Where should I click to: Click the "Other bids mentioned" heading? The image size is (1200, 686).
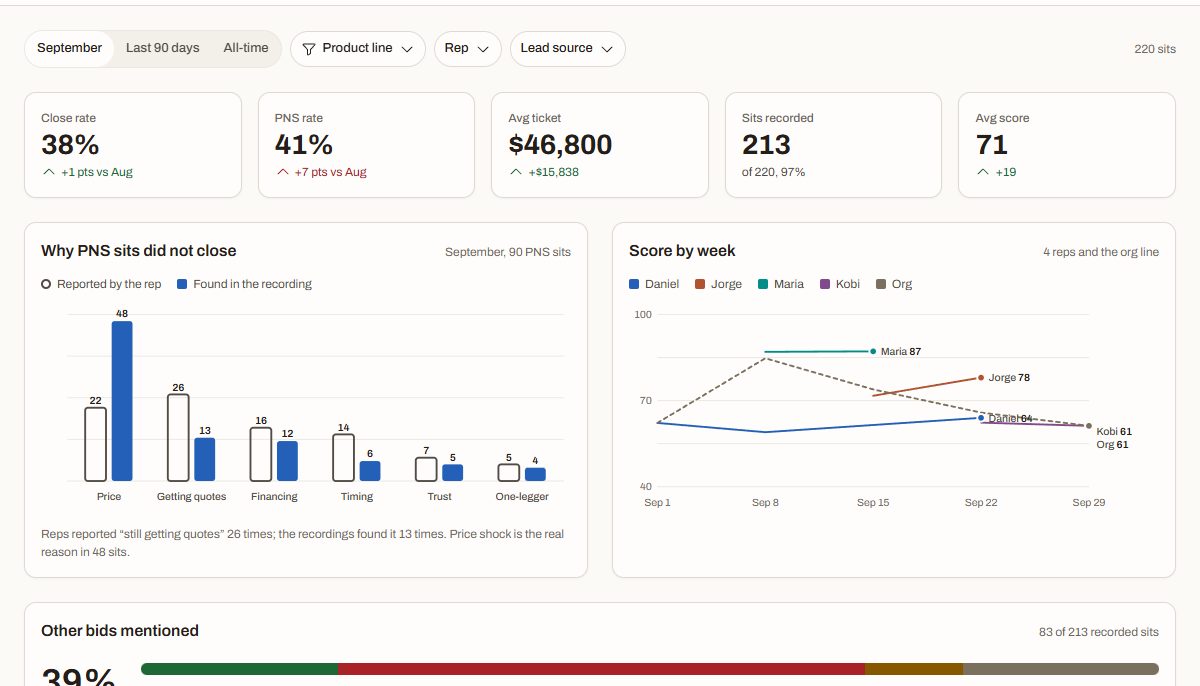point(120,631)
